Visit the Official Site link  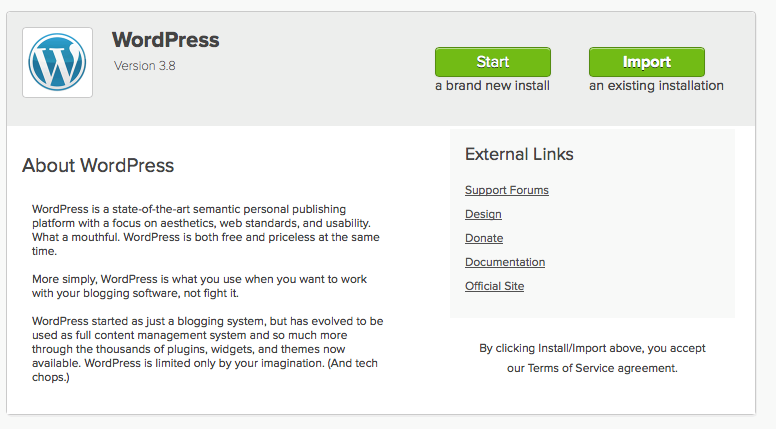(494, 286)
